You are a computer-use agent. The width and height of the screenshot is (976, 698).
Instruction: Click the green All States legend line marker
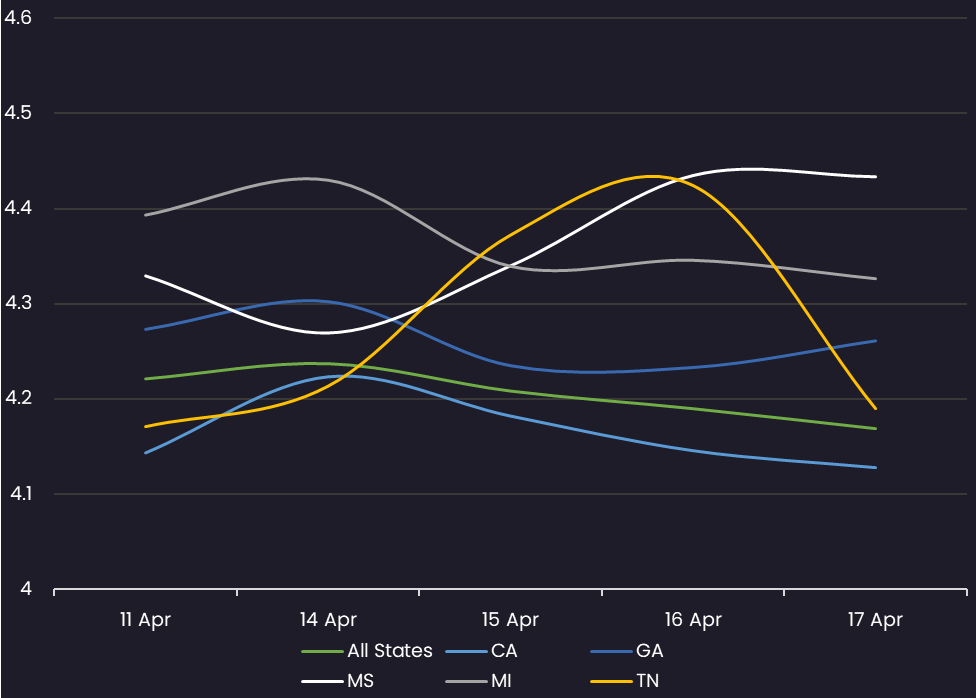(x=322, y=651)
